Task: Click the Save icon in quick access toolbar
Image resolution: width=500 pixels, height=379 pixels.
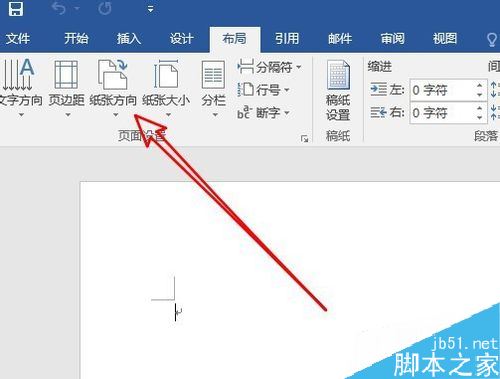Action: pos(16,8)
